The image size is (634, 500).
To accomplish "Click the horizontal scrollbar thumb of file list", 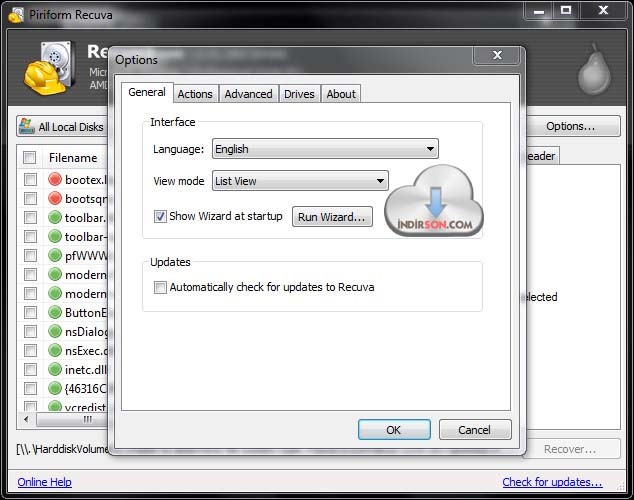I will point(73,419).
